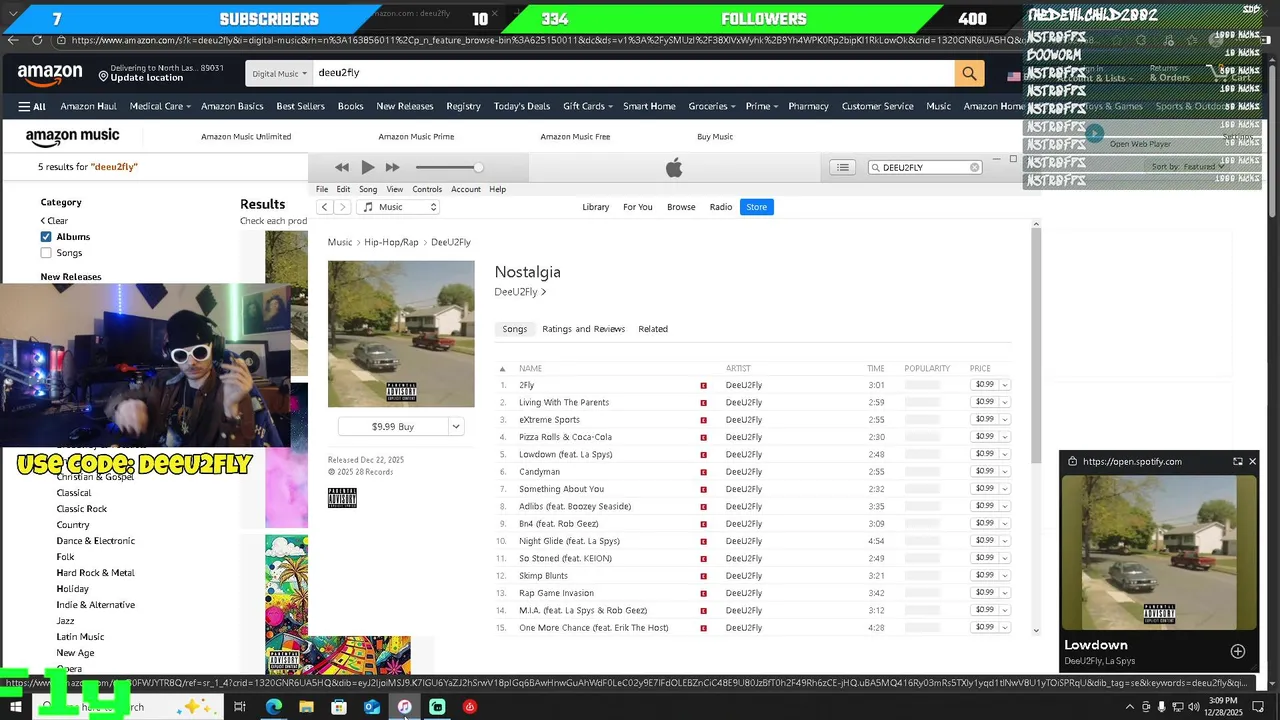Screen dimensions: 1280x720
Task: Open iTunes from the taskbar
Action: [404, 707]
